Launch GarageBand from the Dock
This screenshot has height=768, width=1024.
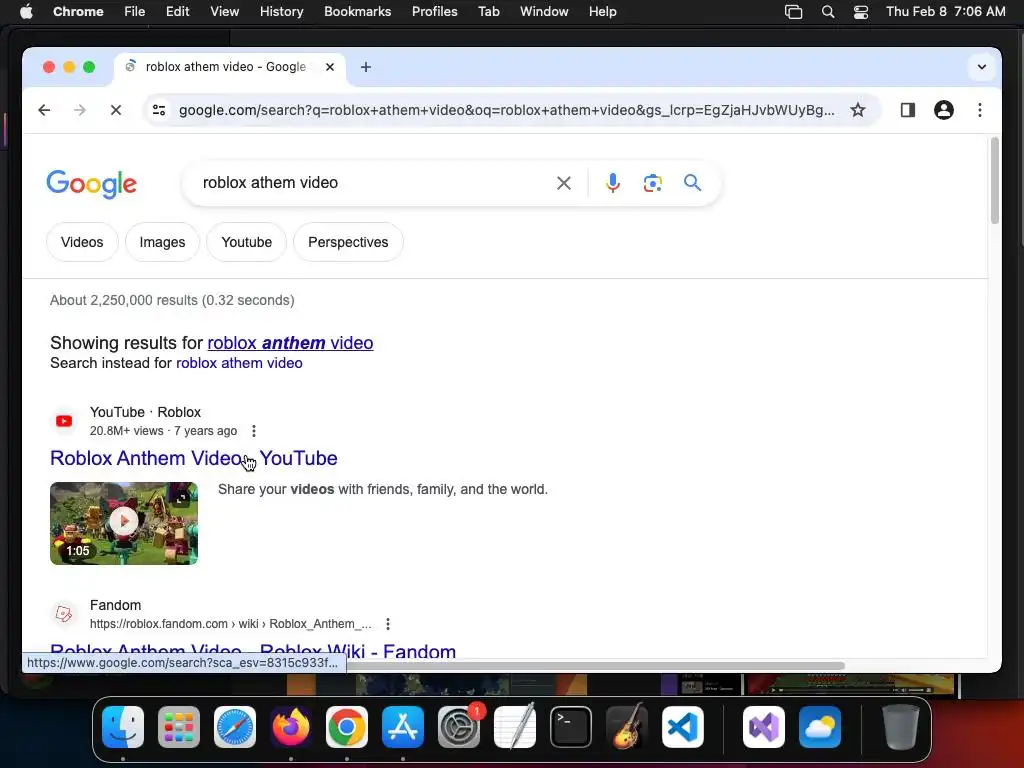click(x=627, y=727)
